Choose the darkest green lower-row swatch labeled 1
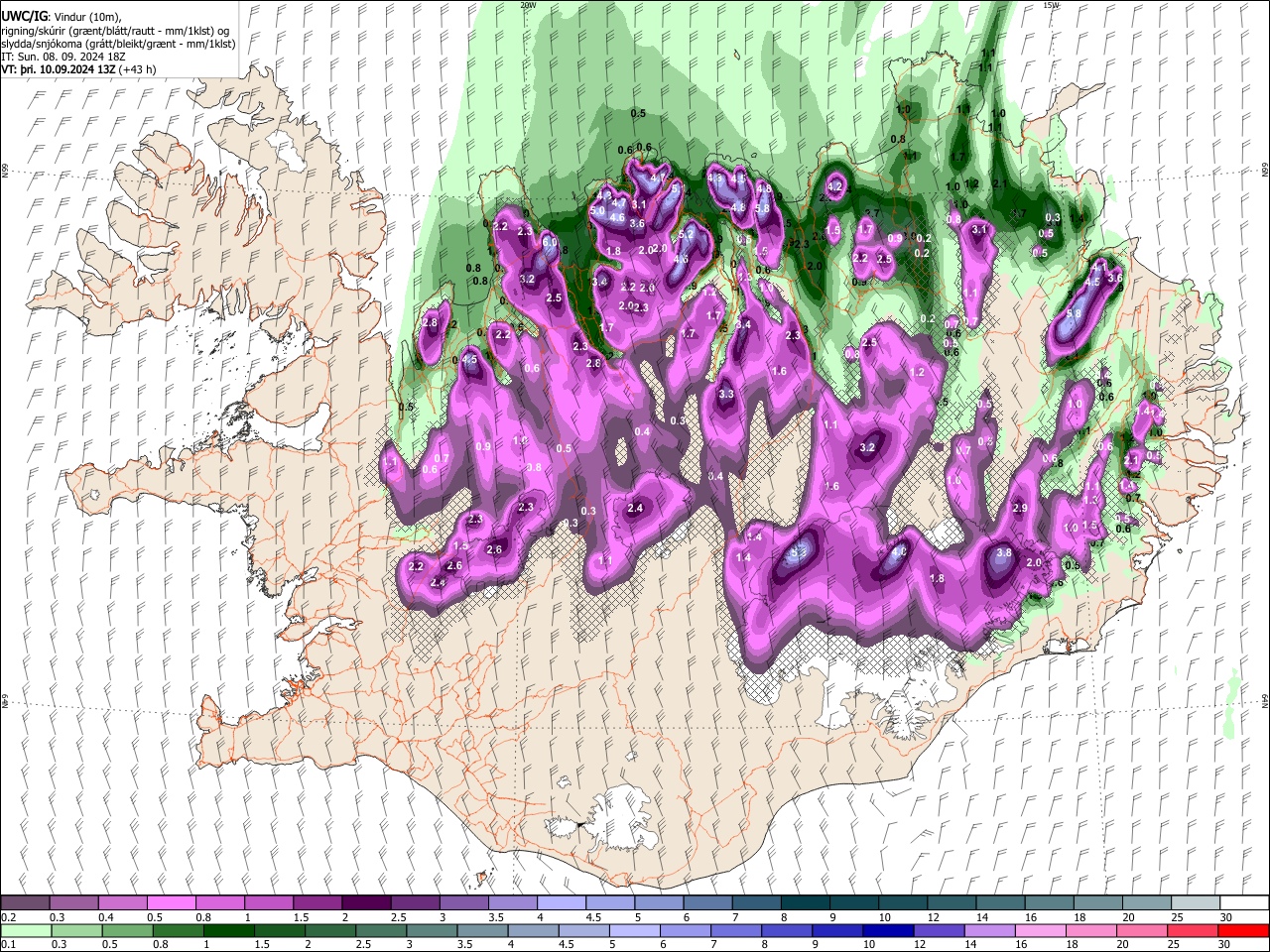 pos(229,930)
